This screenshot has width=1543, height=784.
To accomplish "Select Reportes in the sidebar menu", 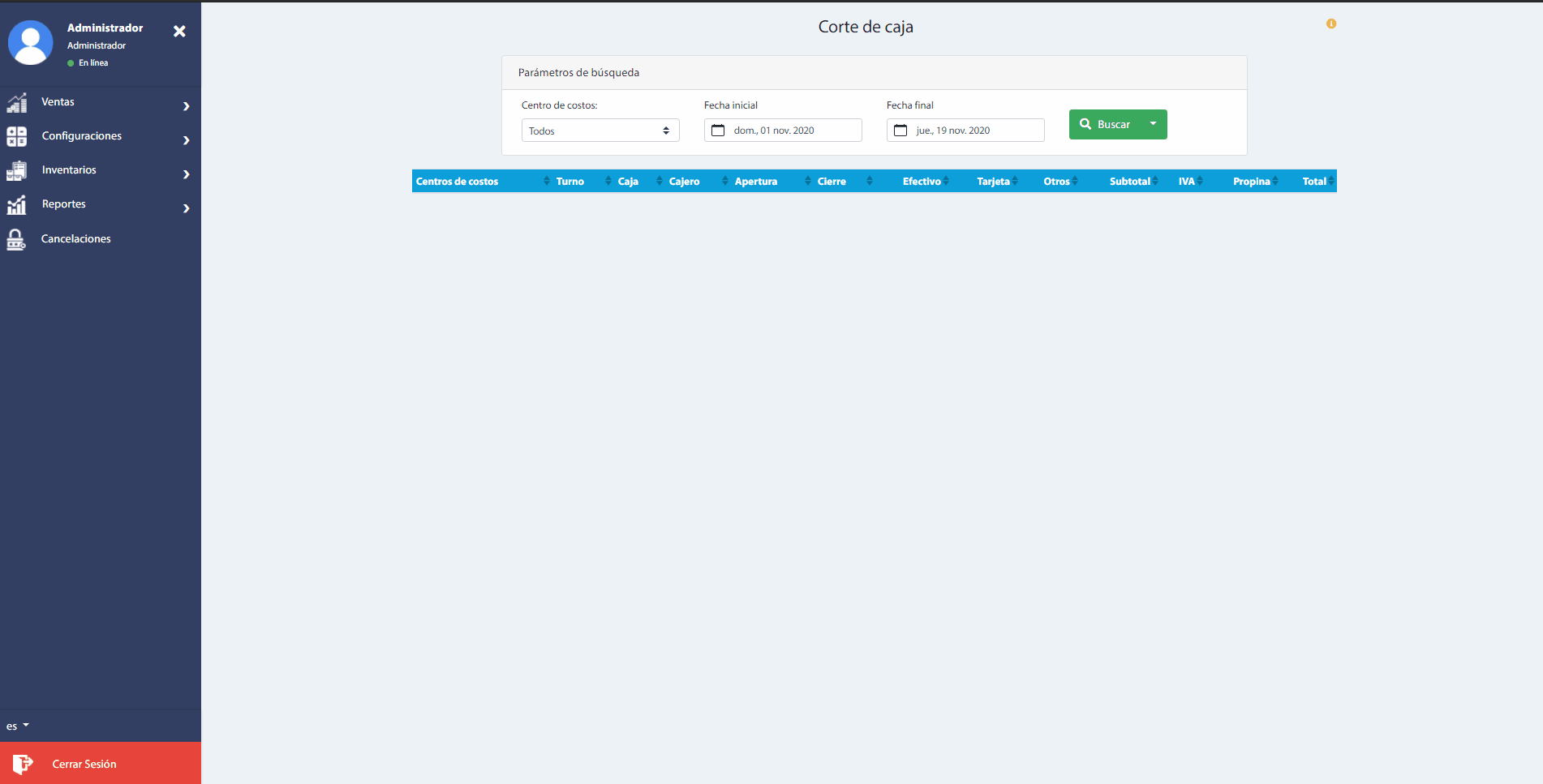I will click(64, 204).
